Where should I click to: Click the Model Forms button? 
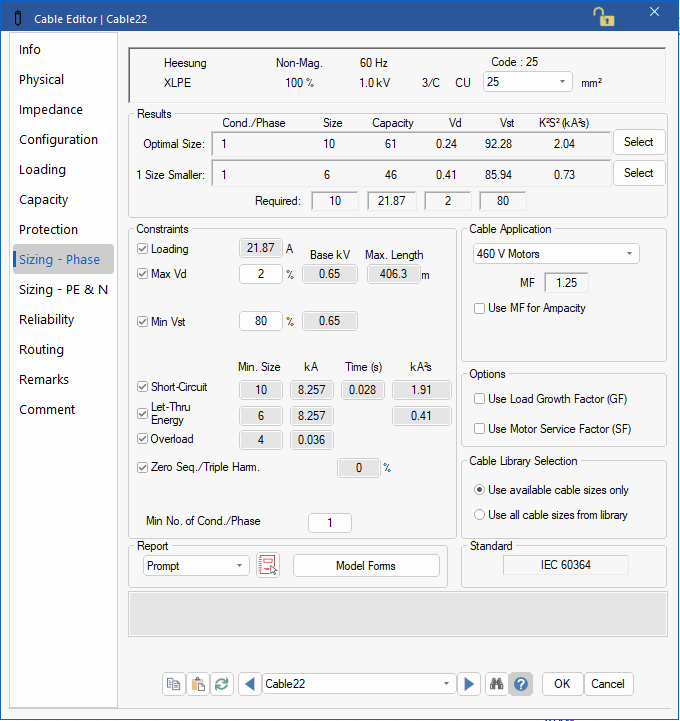click(366, 566)
